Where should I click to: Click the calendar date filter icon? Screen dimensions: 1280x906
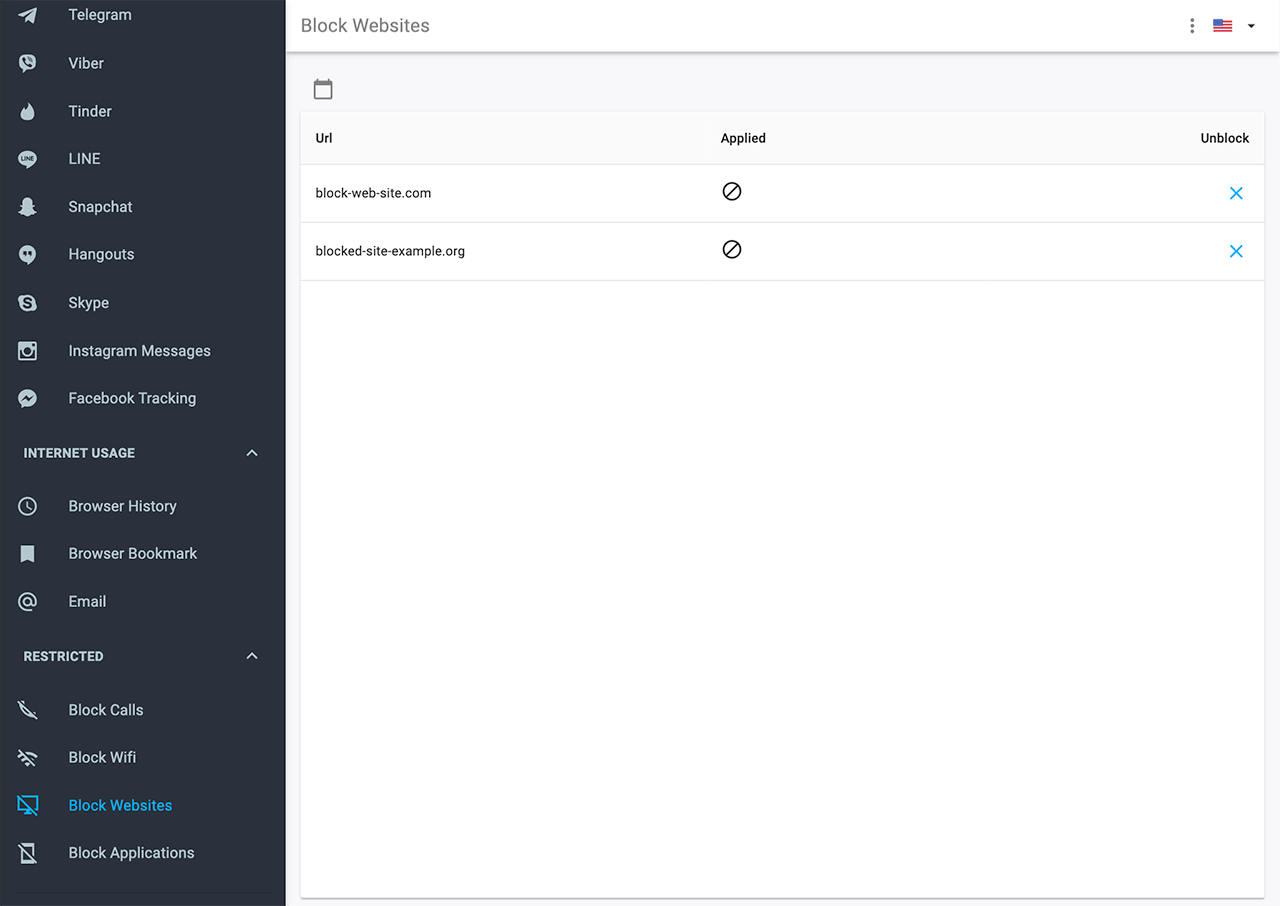coord(323,89)
